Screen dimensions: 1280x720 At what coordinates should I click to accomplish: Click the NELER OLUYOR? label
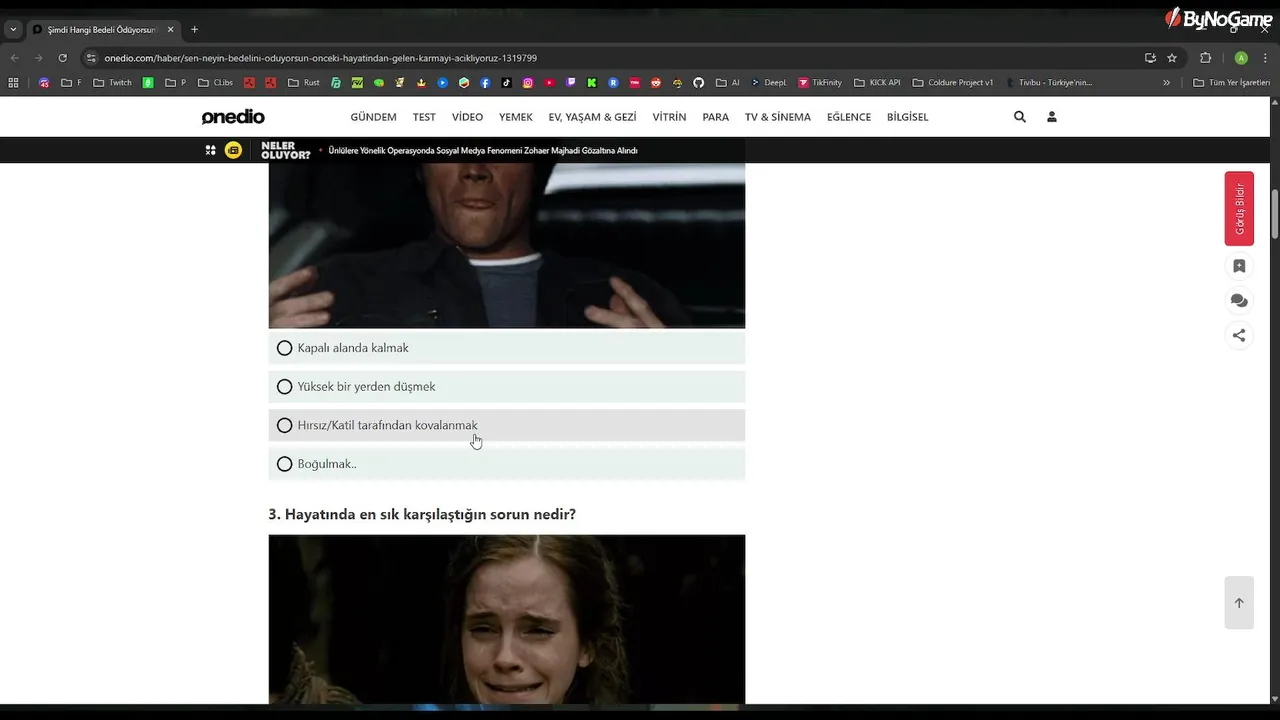click(x=286, y=151)
